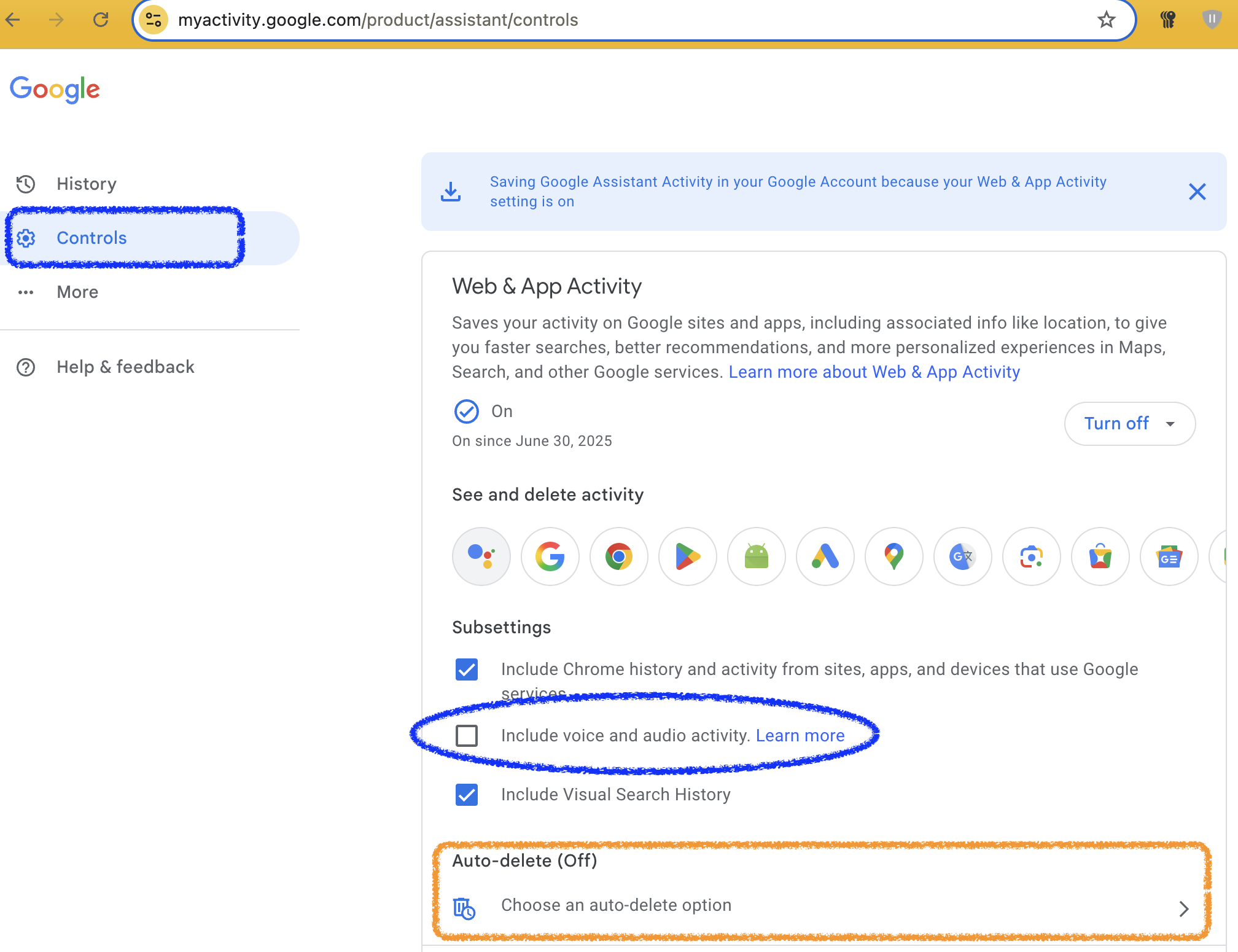Open Google Maps activity icon
This screenshot has width=1238, height=952.
click(894, 556)
